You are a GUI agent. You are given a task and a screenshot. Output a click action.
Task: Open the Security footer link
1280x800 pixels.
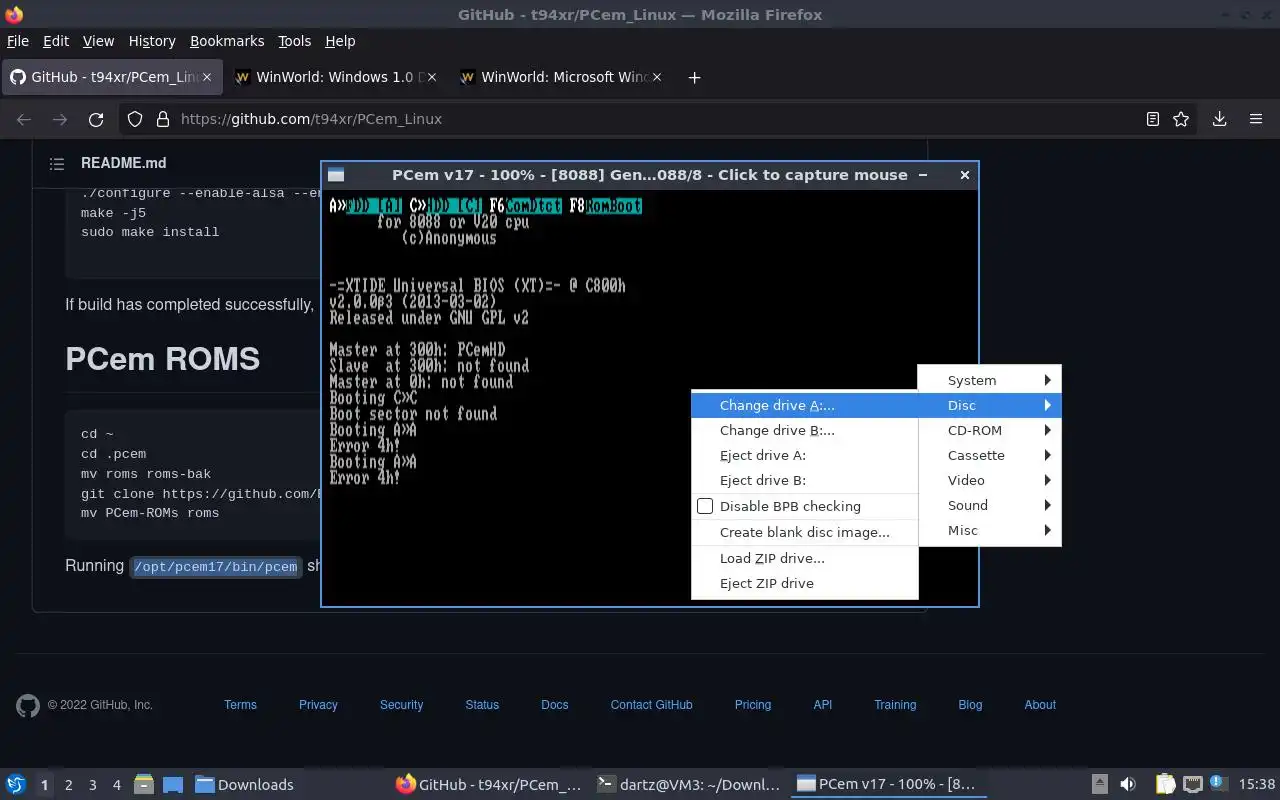[x=401, y=705]
